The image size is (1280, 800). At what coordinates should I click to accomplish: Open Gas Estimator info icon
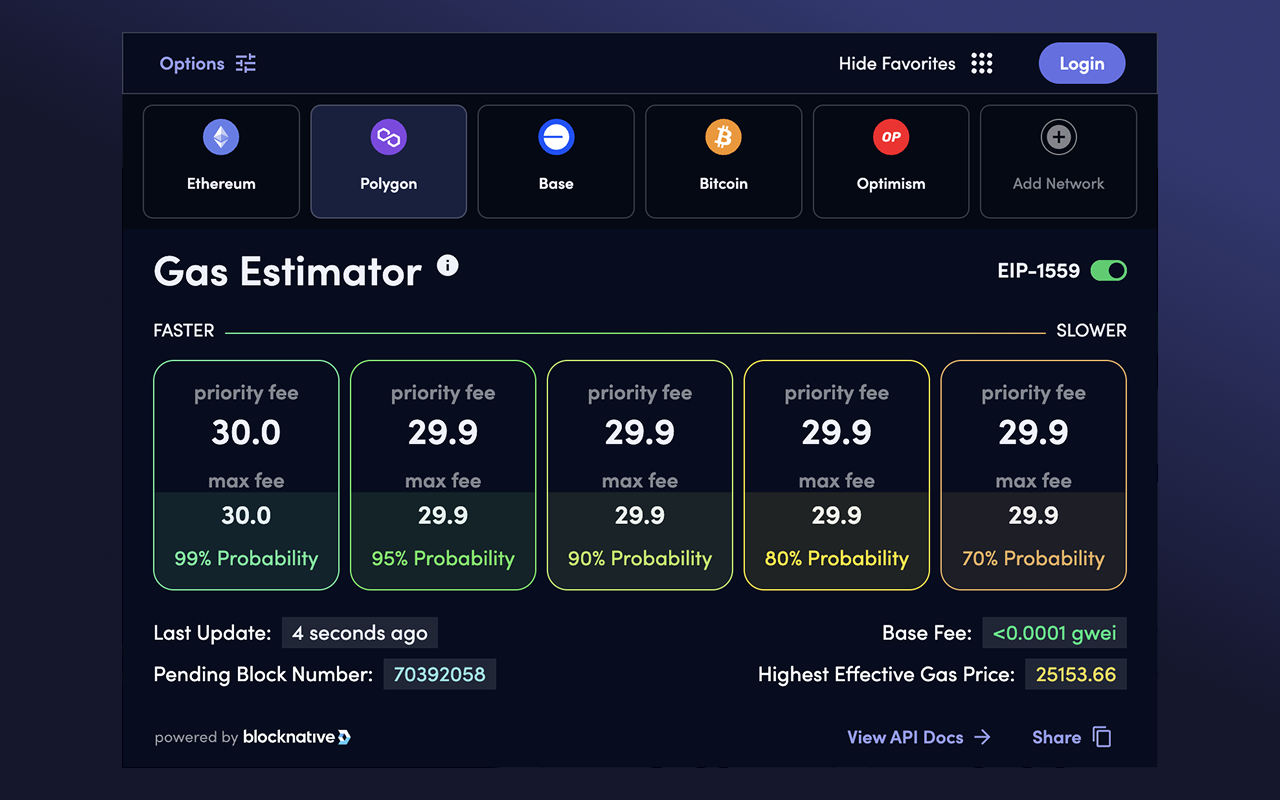pos(448,265)
